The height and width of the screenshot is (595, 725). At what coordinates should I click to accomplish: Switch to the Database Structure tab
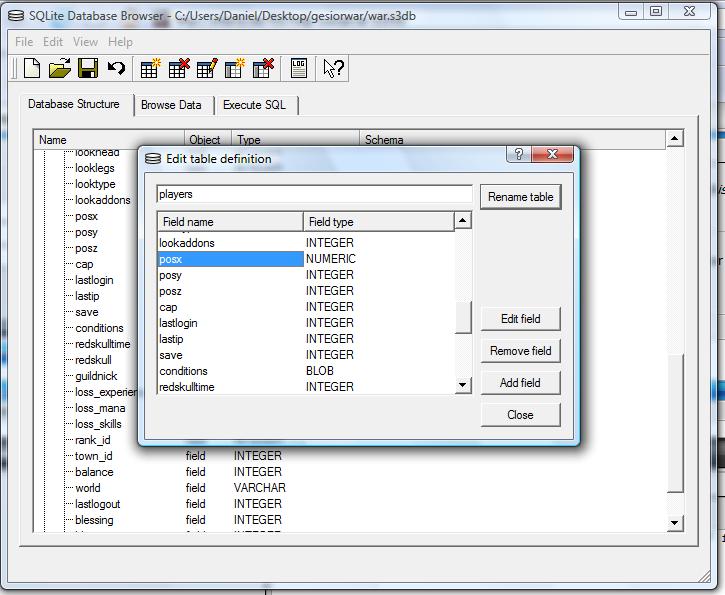click(x=74, y=104)
